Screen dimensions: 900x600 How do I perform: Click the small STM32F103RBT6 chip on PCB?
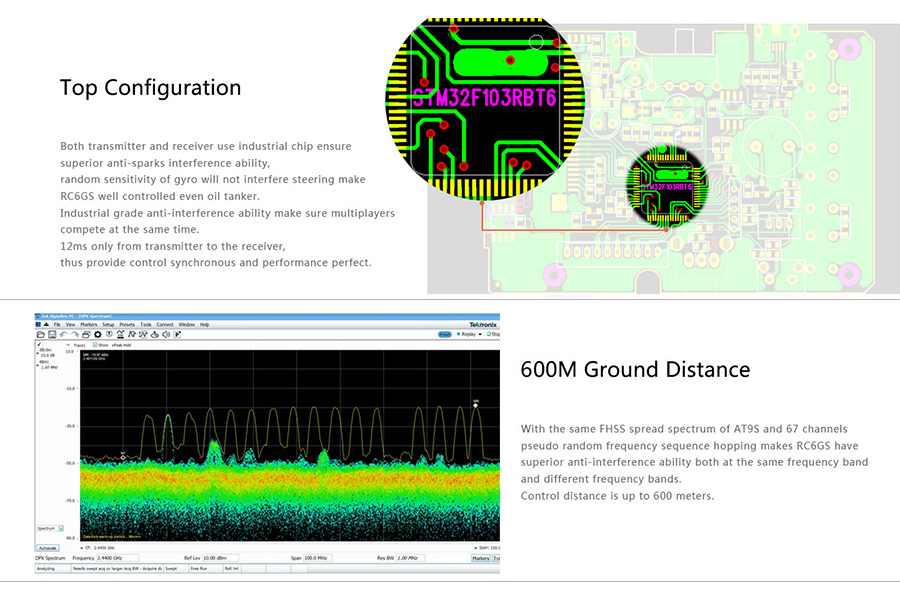(667, 186)
